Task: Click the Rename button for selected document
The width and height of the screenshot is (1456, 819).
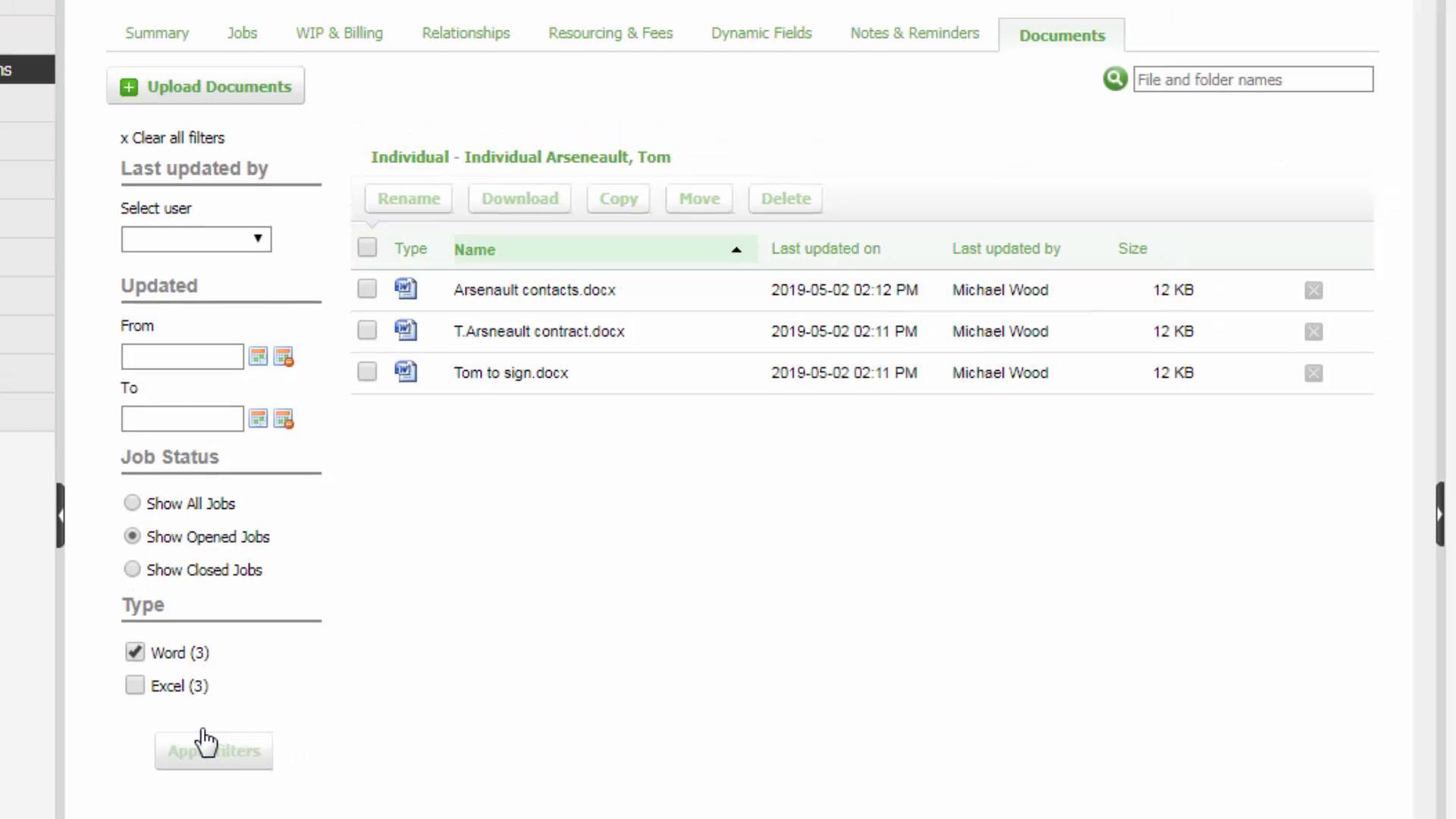Action: point(409,198)
